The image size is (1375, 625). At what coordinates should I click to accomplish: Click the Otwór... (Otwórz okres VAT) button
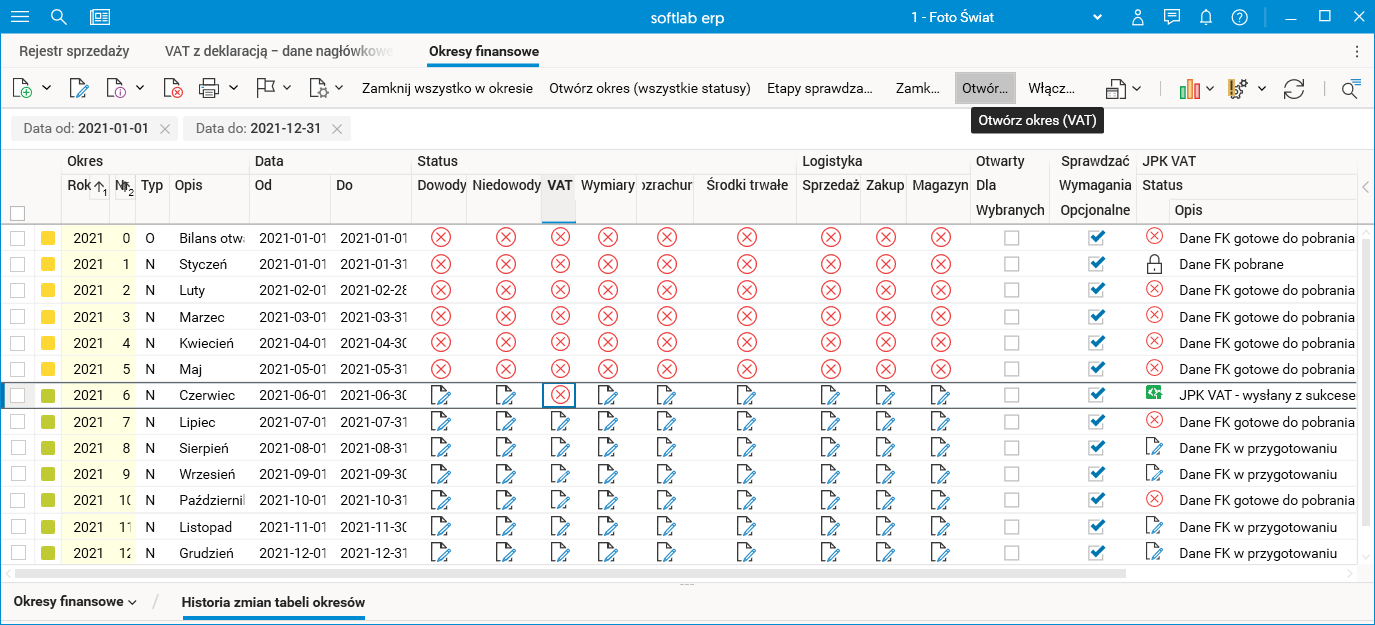pyautogui.click(x=985, y=88)
